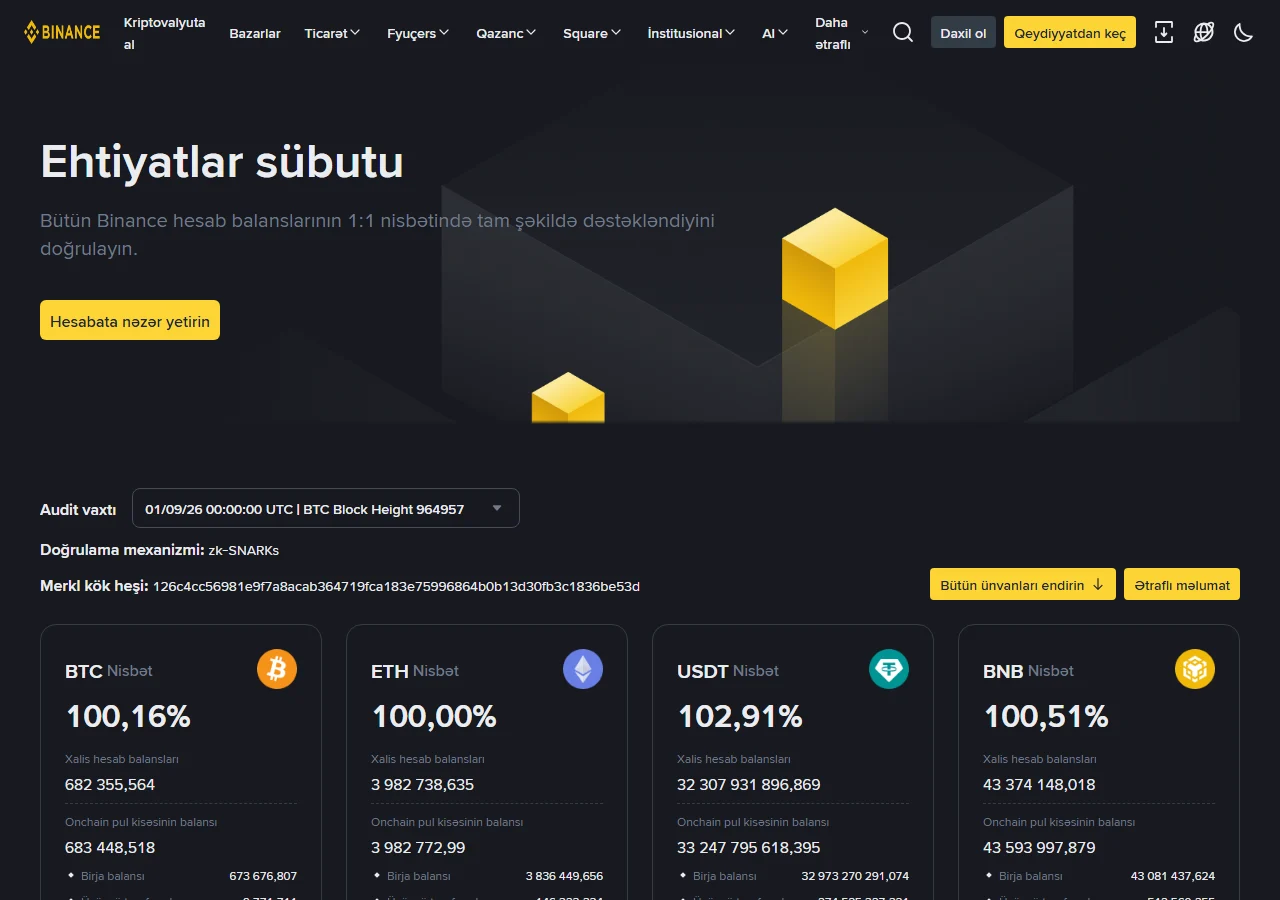Open Kriptovalyuta al menu item

tap(165, 33)
